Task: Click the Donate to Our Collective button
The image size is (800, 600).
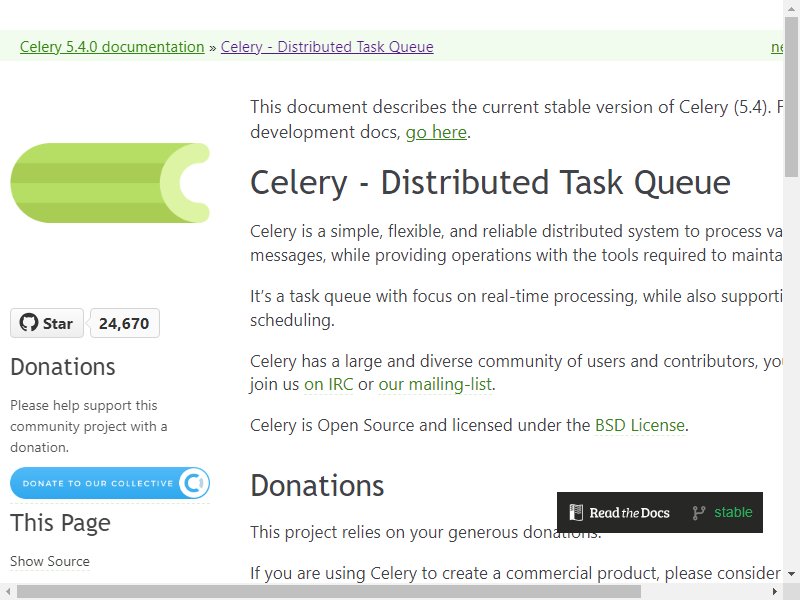Action: [110, 483]
